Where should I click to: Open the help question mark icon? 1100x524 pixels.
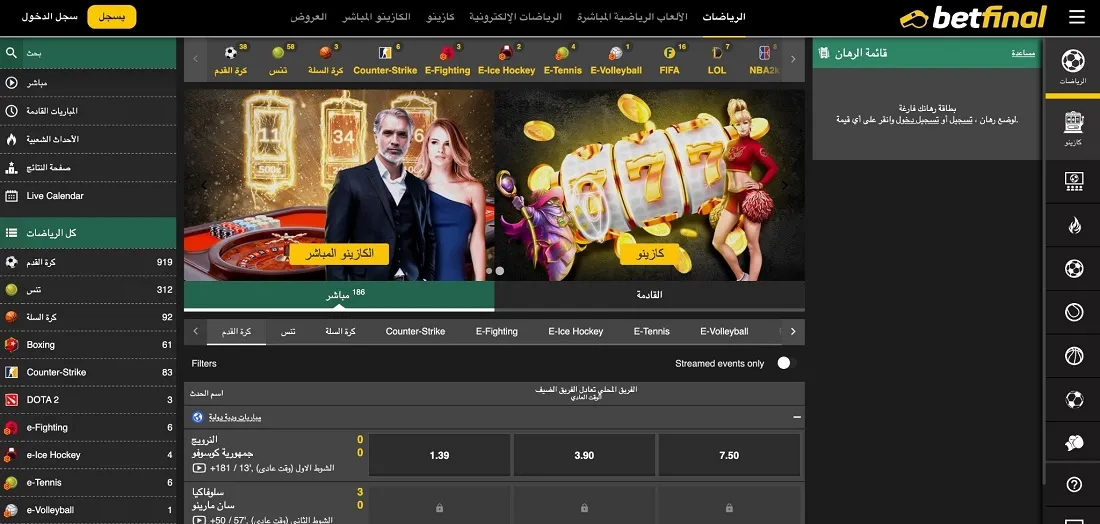pos(1074,485)
